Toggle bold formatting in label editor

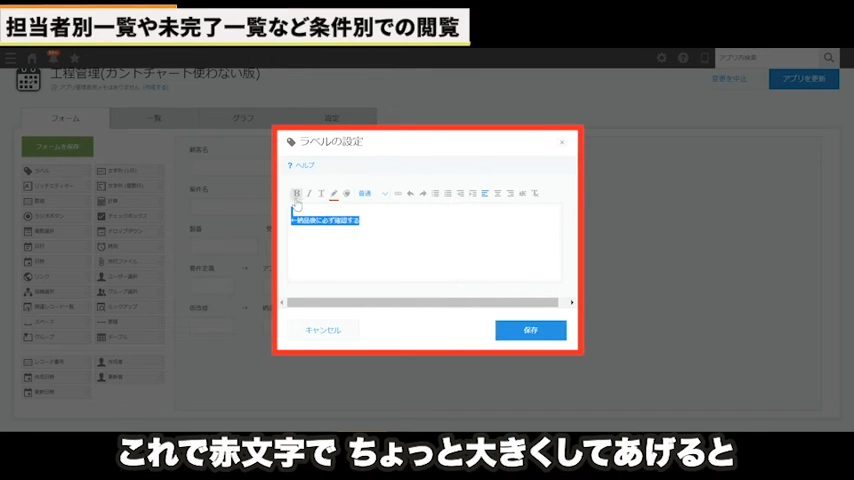click(296, 193)
